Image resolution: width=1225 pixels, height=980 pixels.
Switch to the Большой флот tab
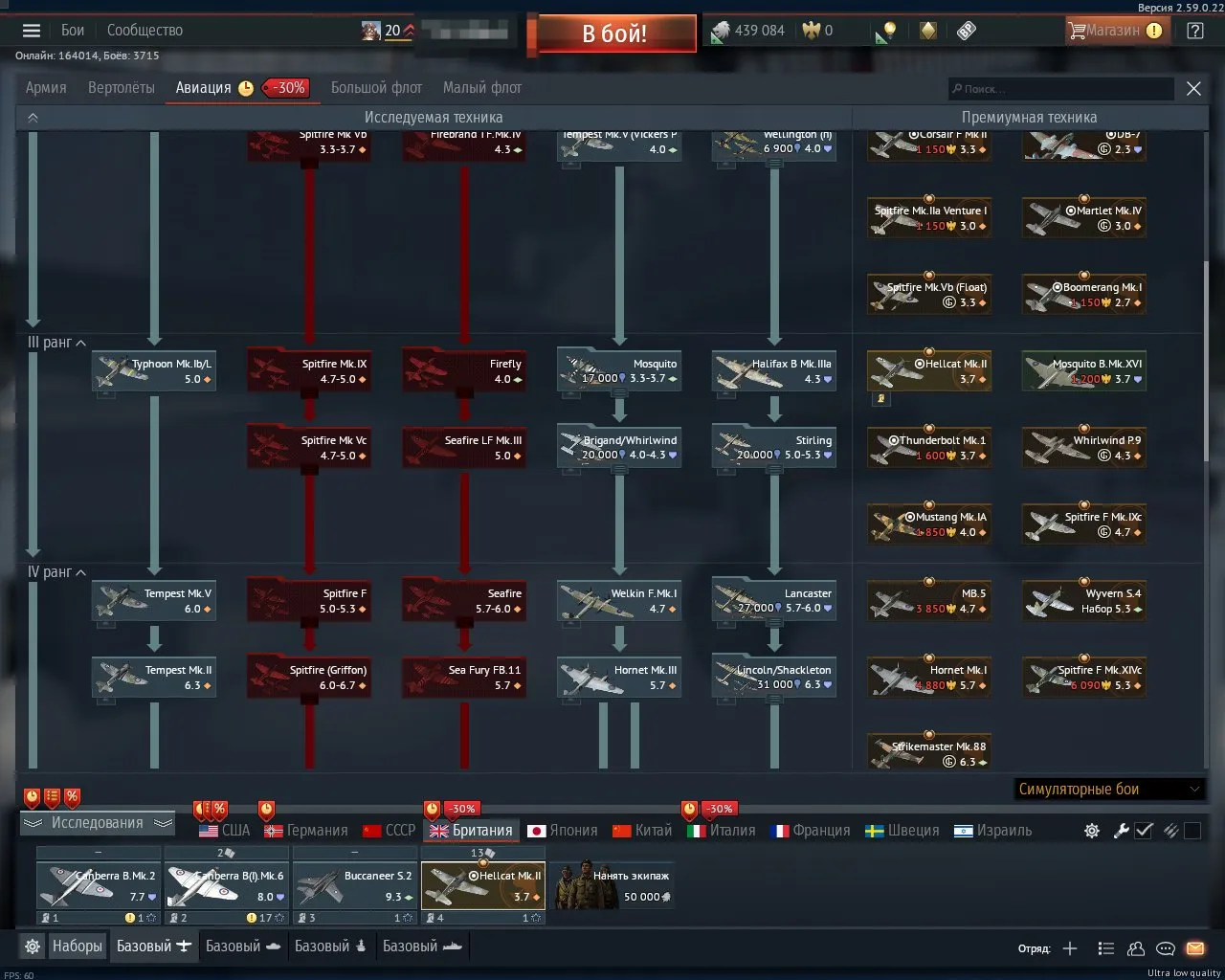tap(376, 88)
